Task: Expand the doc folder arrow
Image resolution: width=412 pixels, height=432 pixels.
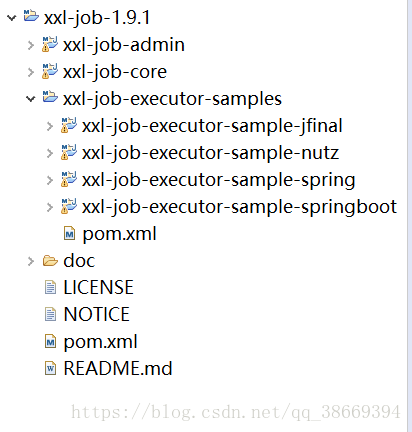Action: pyautogui.click(x=31, y=261)
